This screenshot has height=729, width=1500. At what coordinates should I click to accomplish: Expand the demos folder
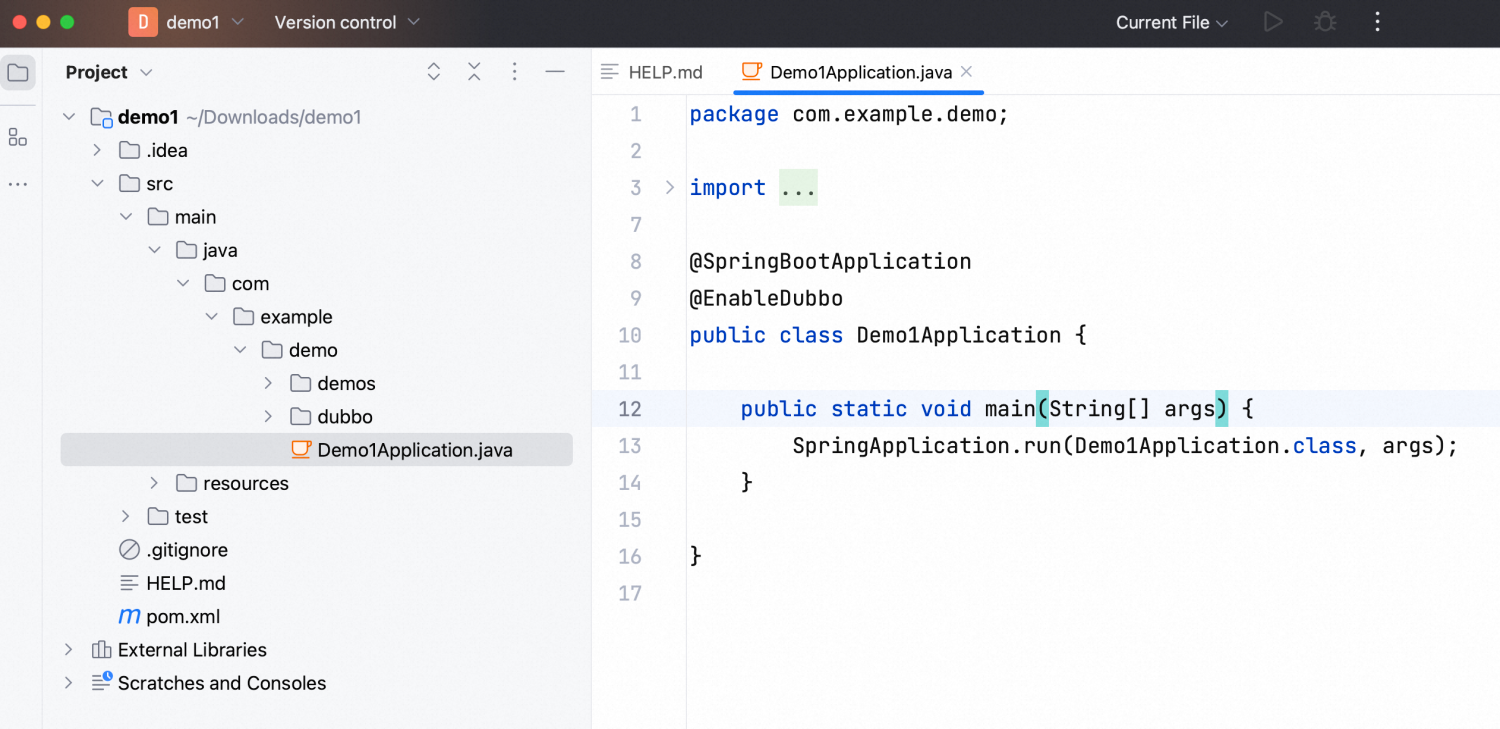coord(268,384)
